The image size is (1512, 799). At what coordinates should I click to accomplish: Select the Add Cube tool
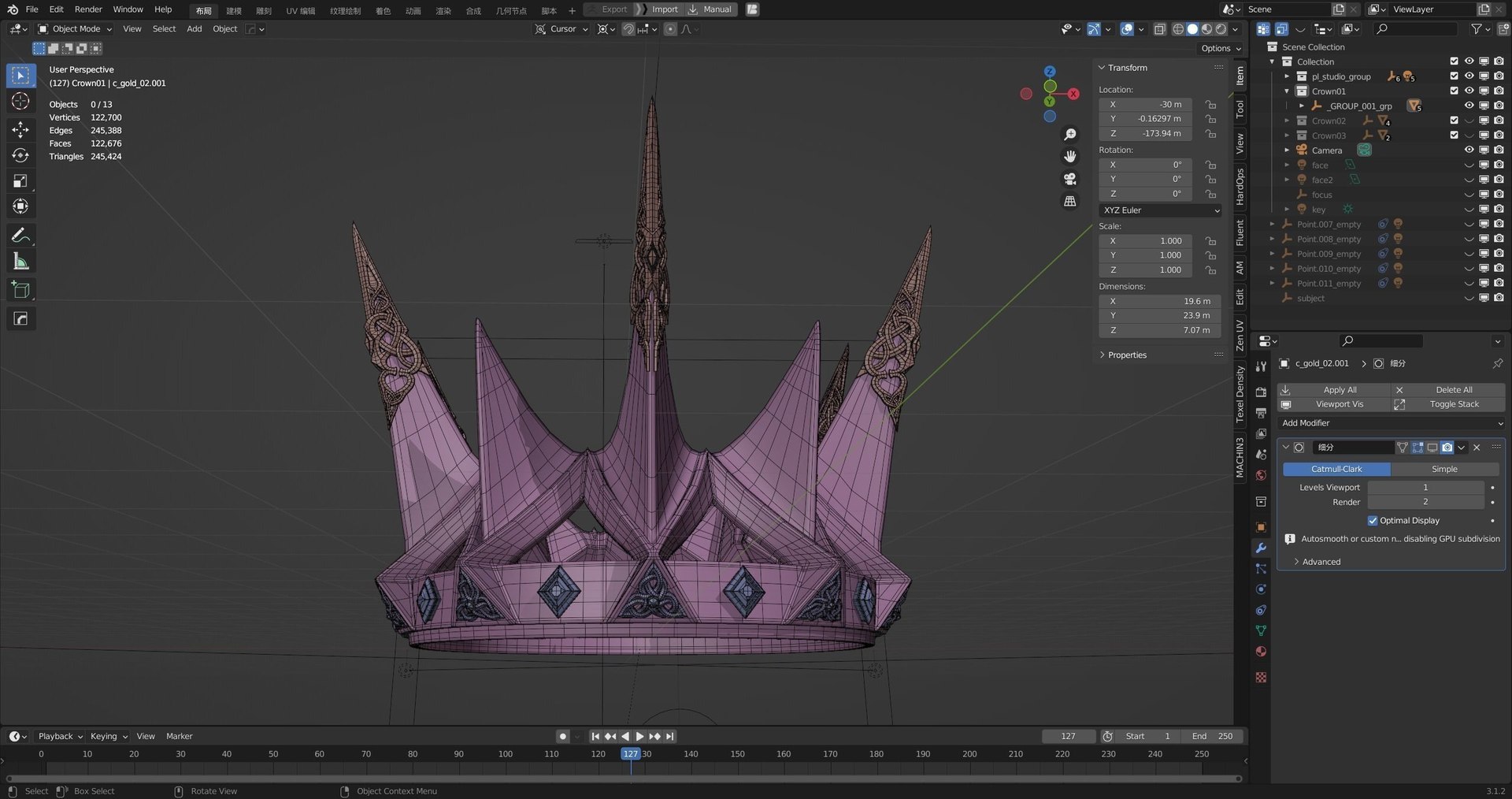[x=20, y=290]
